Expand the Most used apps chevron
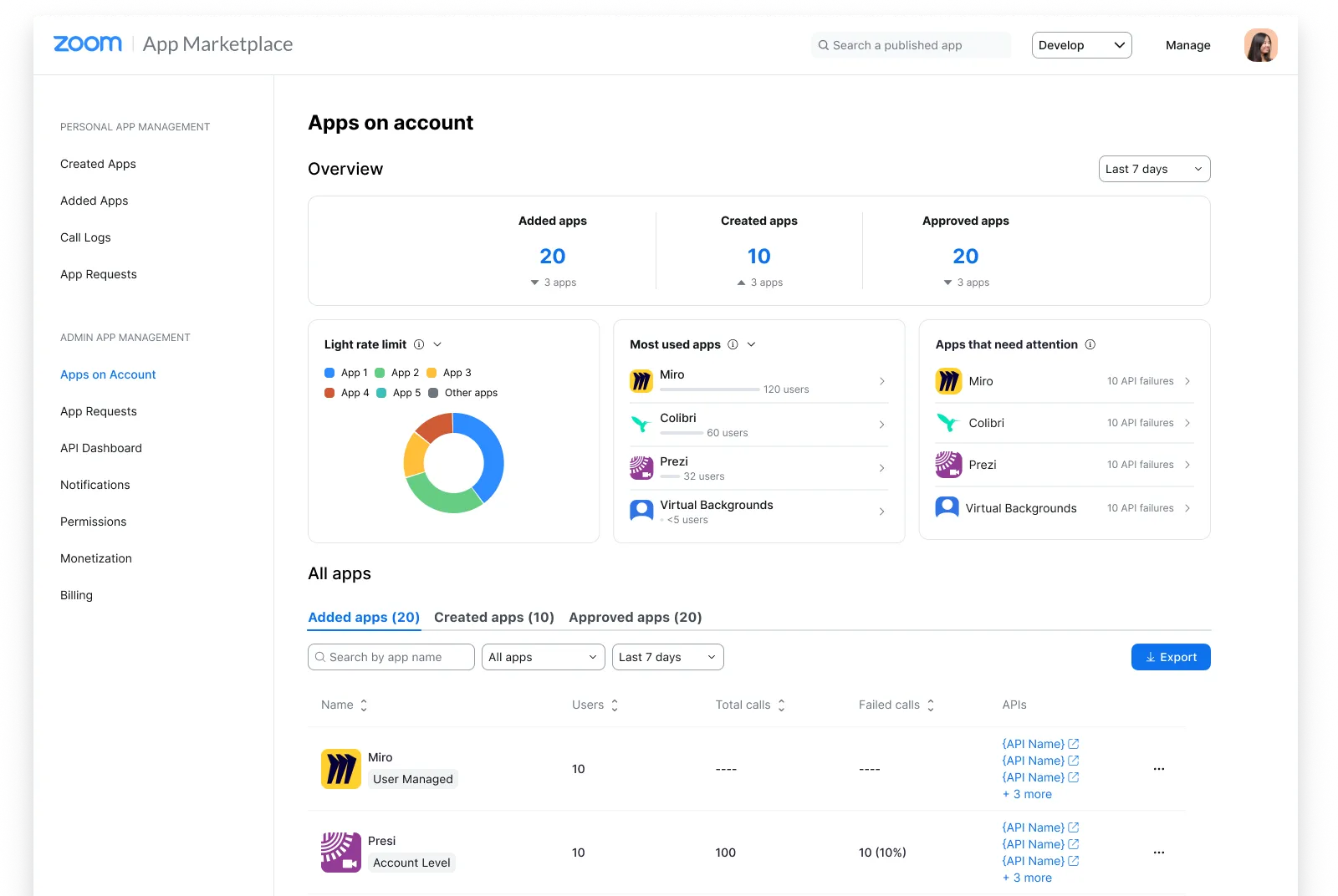Image resolution: width=1338 pixels, height=896 pixels. pyautogui.click(x=751, y=344)
